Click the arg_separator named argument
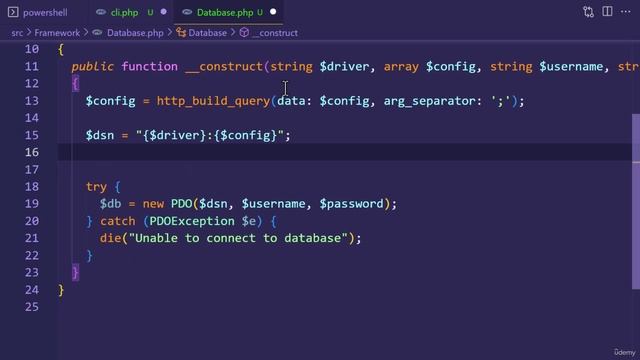 (x=429, y=101)
